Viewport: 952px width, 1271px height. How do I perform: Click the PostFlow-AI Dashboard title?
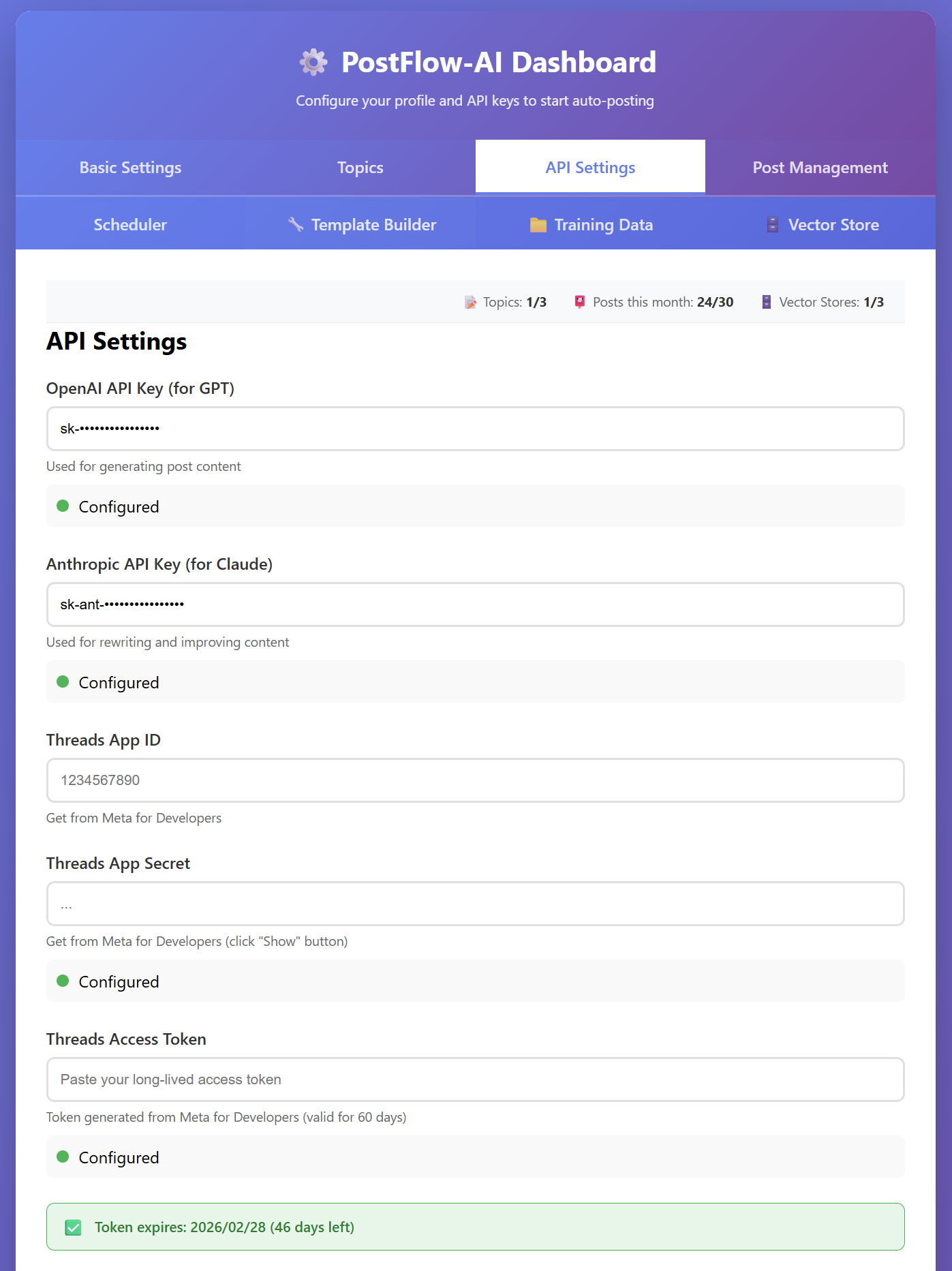click(499, 62)
